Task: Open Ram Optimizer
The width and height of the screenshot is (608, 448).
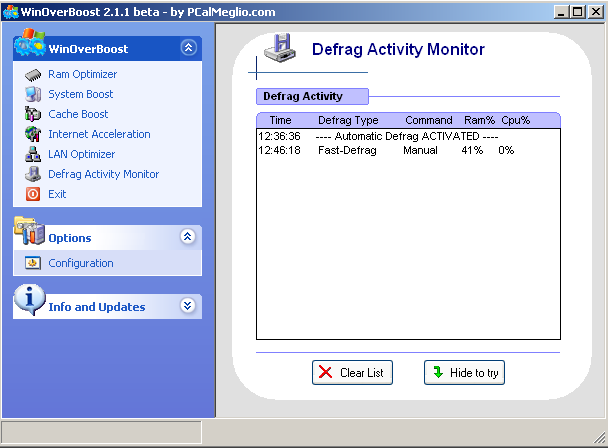Action: 82,74
